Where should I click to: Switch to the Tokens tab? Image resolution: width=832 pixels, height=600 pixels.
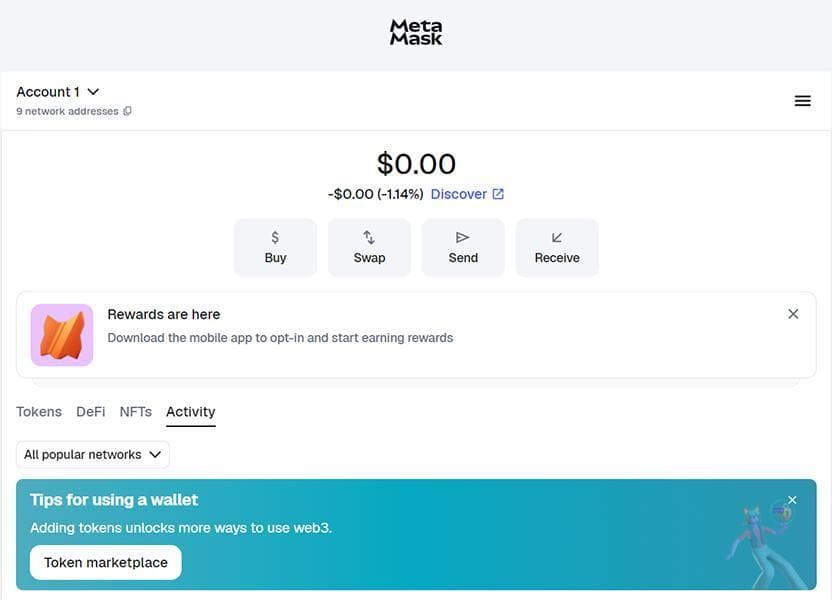(x=39, y=411)
